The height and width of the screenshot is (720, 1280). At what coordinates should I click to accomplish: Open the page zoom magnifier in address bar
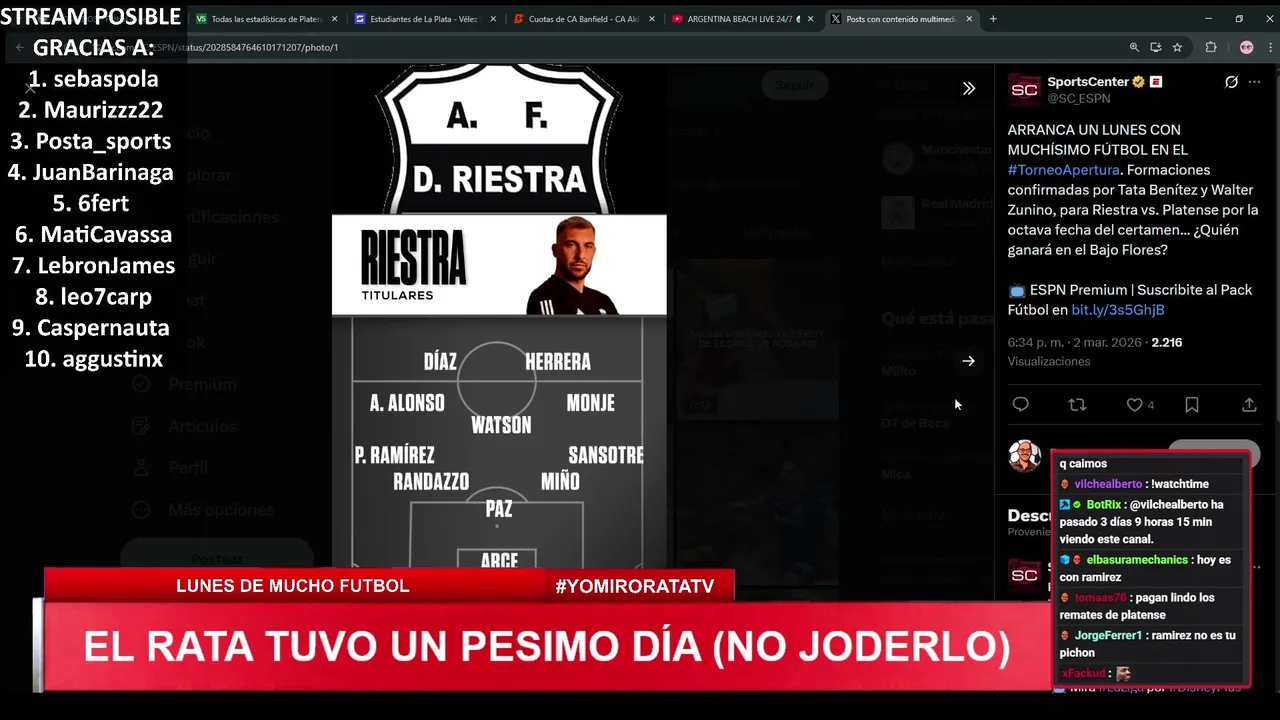pos(1134,47)
